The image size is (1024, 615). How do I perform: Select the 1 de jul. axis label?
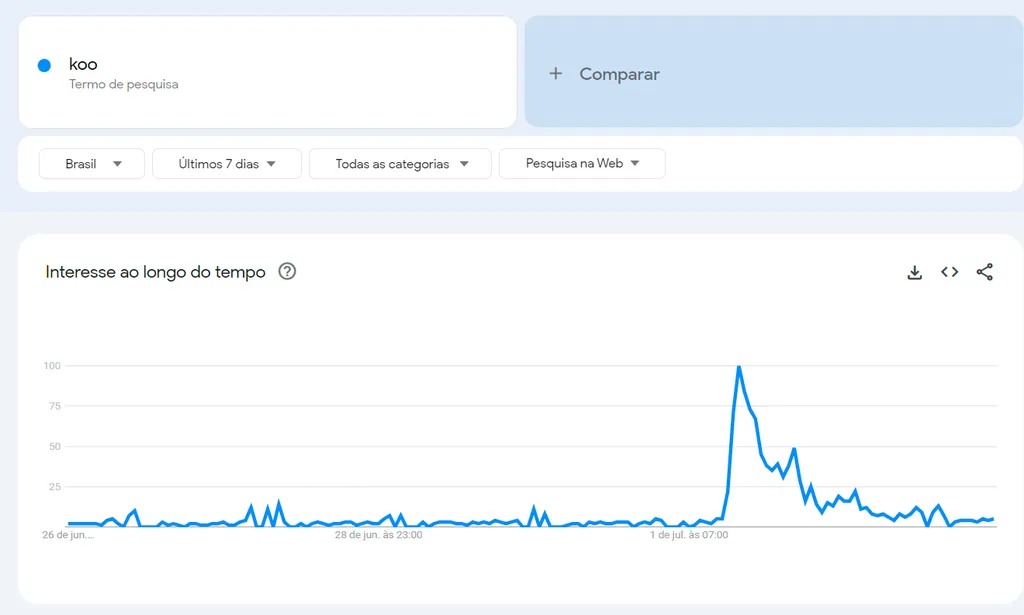click(691, 534)
